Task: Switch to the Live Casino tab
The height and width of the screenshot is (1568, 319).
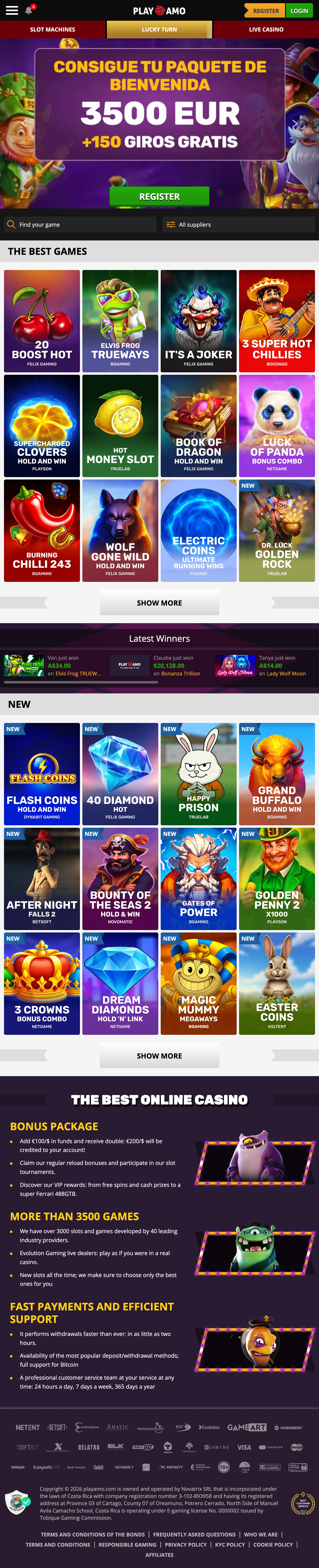Action: coord(266,29)
